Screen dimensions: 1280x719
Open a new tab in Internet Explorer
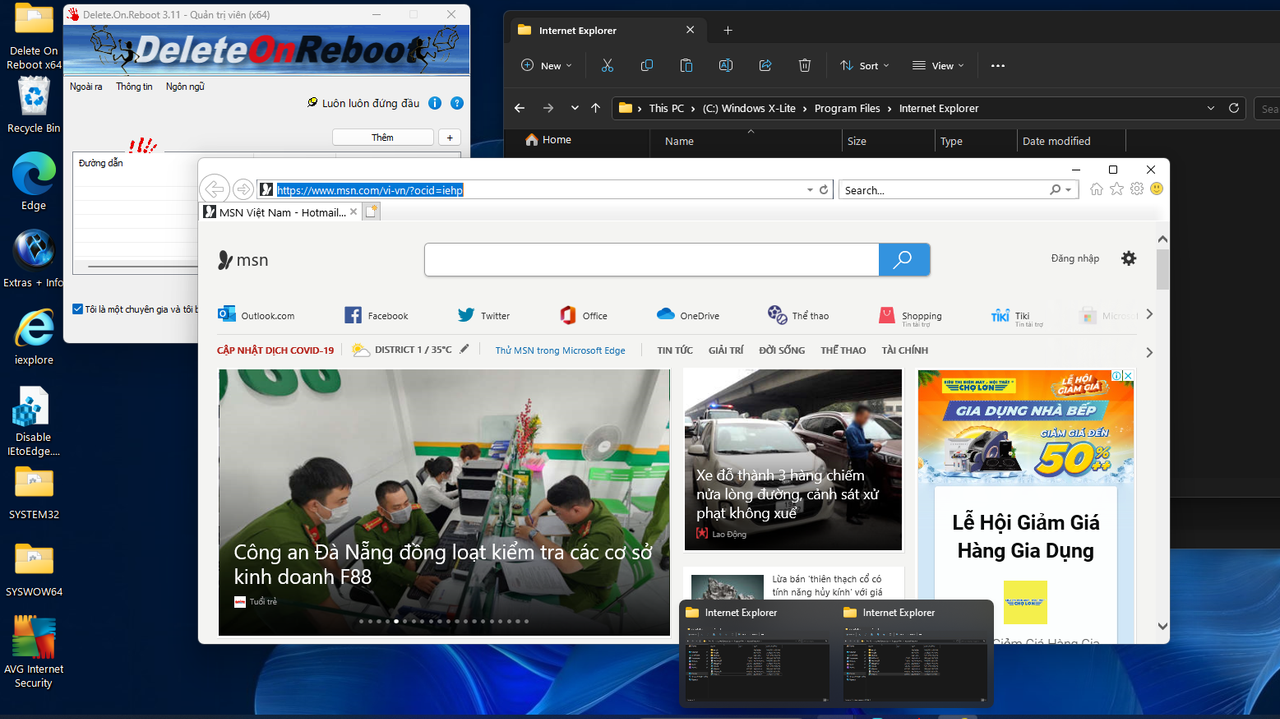[370, 212]
